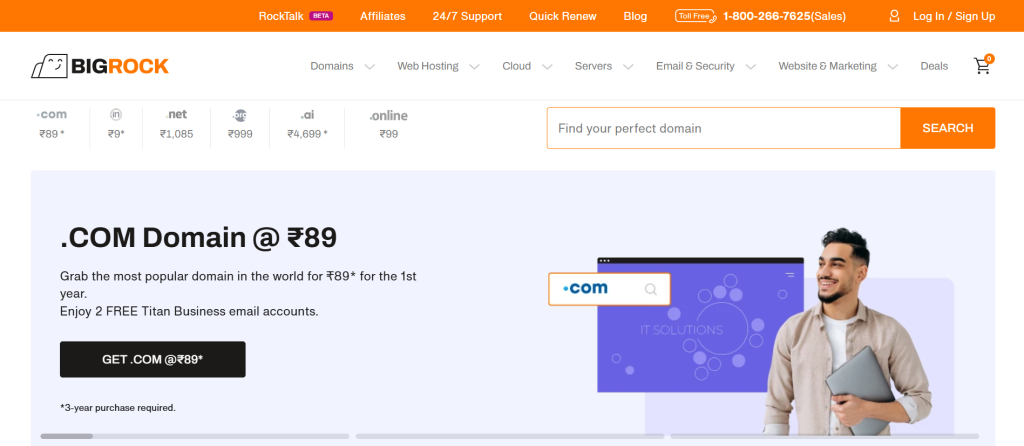Select the .in domain price tile

tap(116, 124)
